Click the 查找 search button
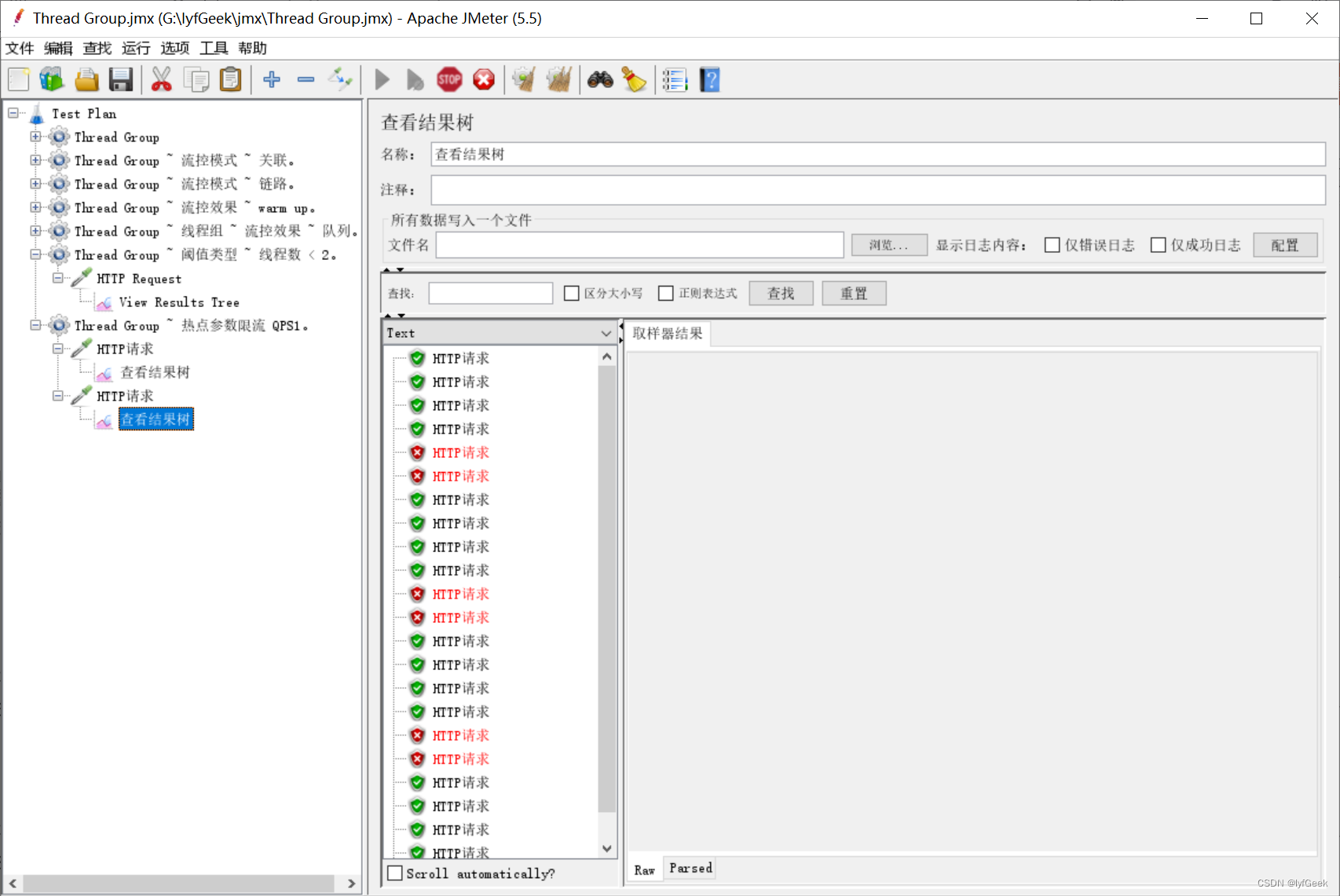Screen dimensions: 1340x896 [x=781, y=293]
